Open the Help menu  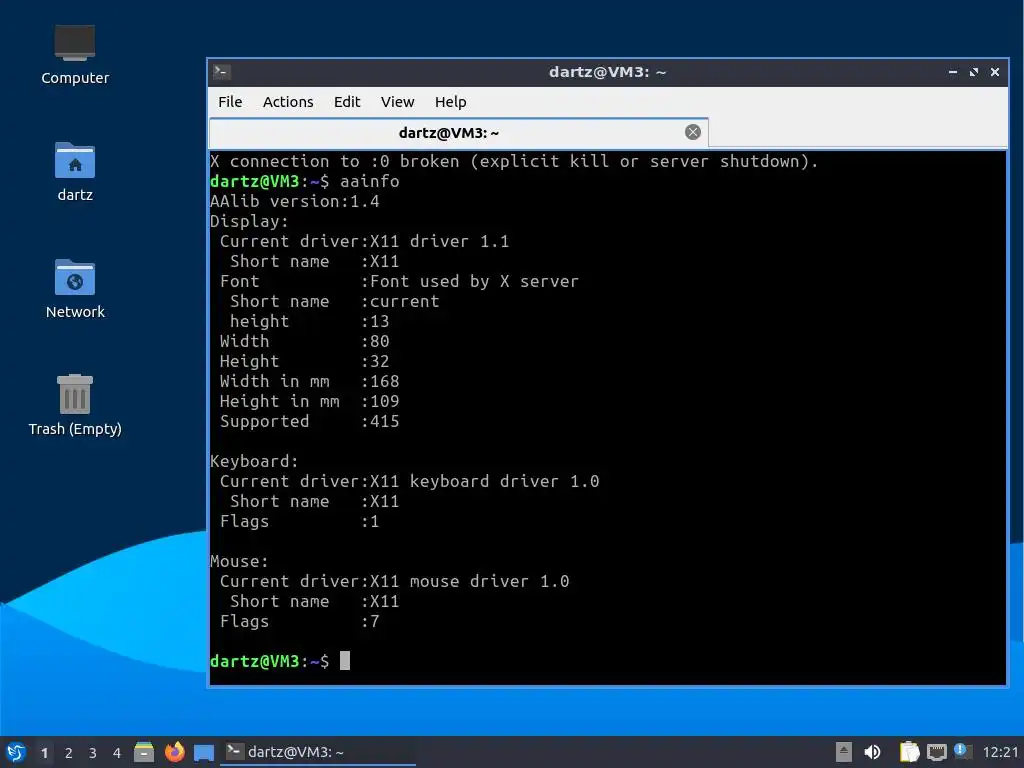[x=451, y=102]
